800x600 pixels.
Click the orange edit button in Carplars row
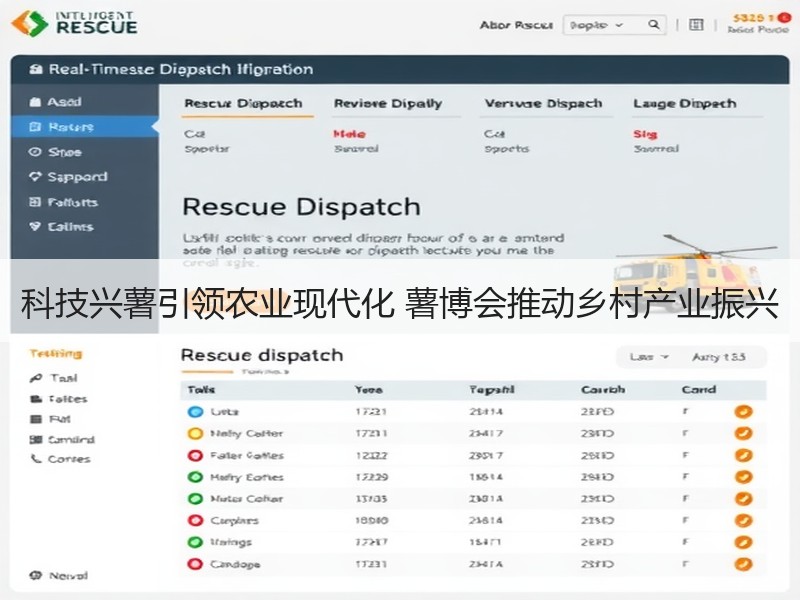[743, 520]
